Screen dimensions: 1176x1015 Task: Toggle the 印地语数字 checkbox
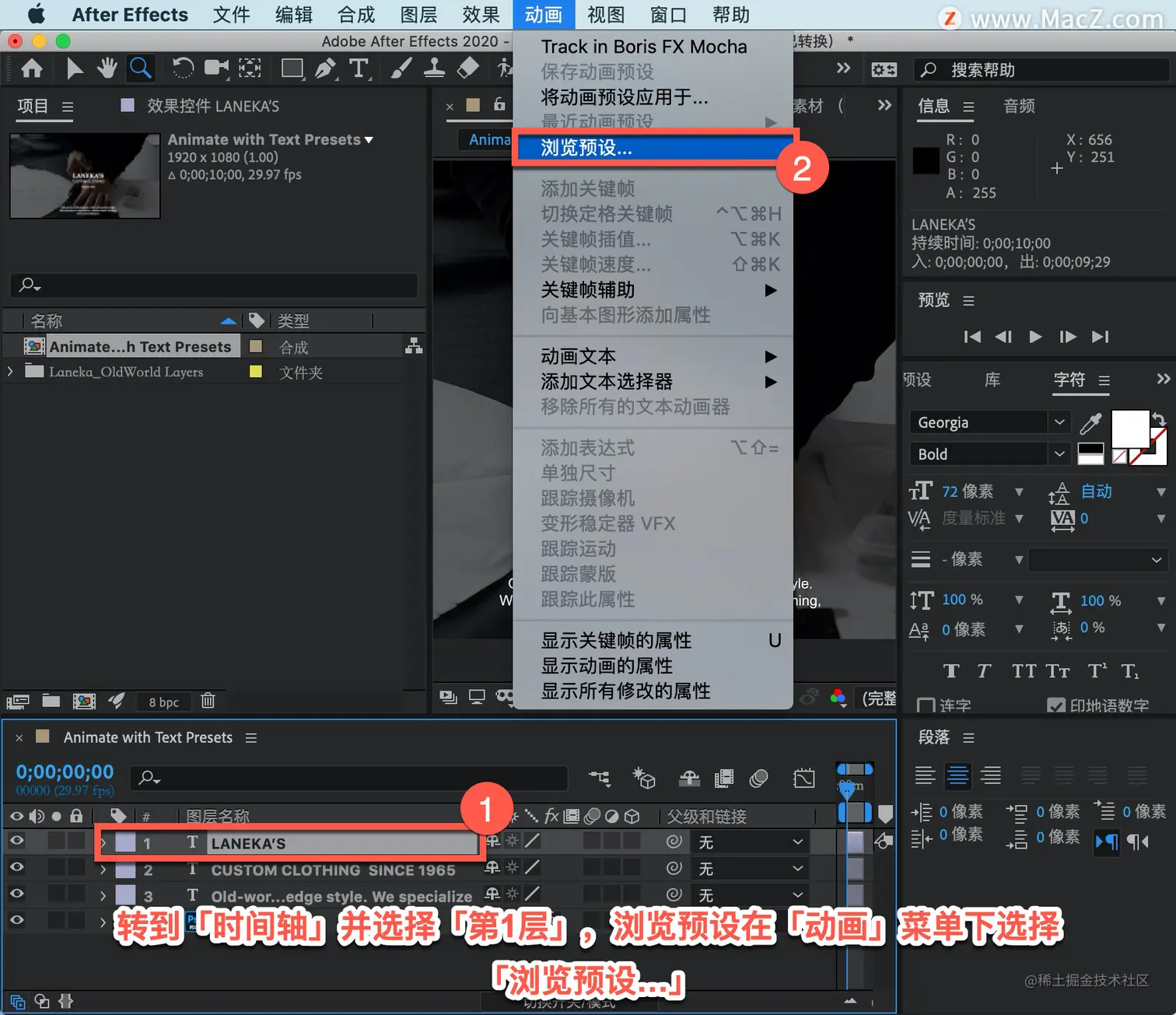(x=1056, y=705)
